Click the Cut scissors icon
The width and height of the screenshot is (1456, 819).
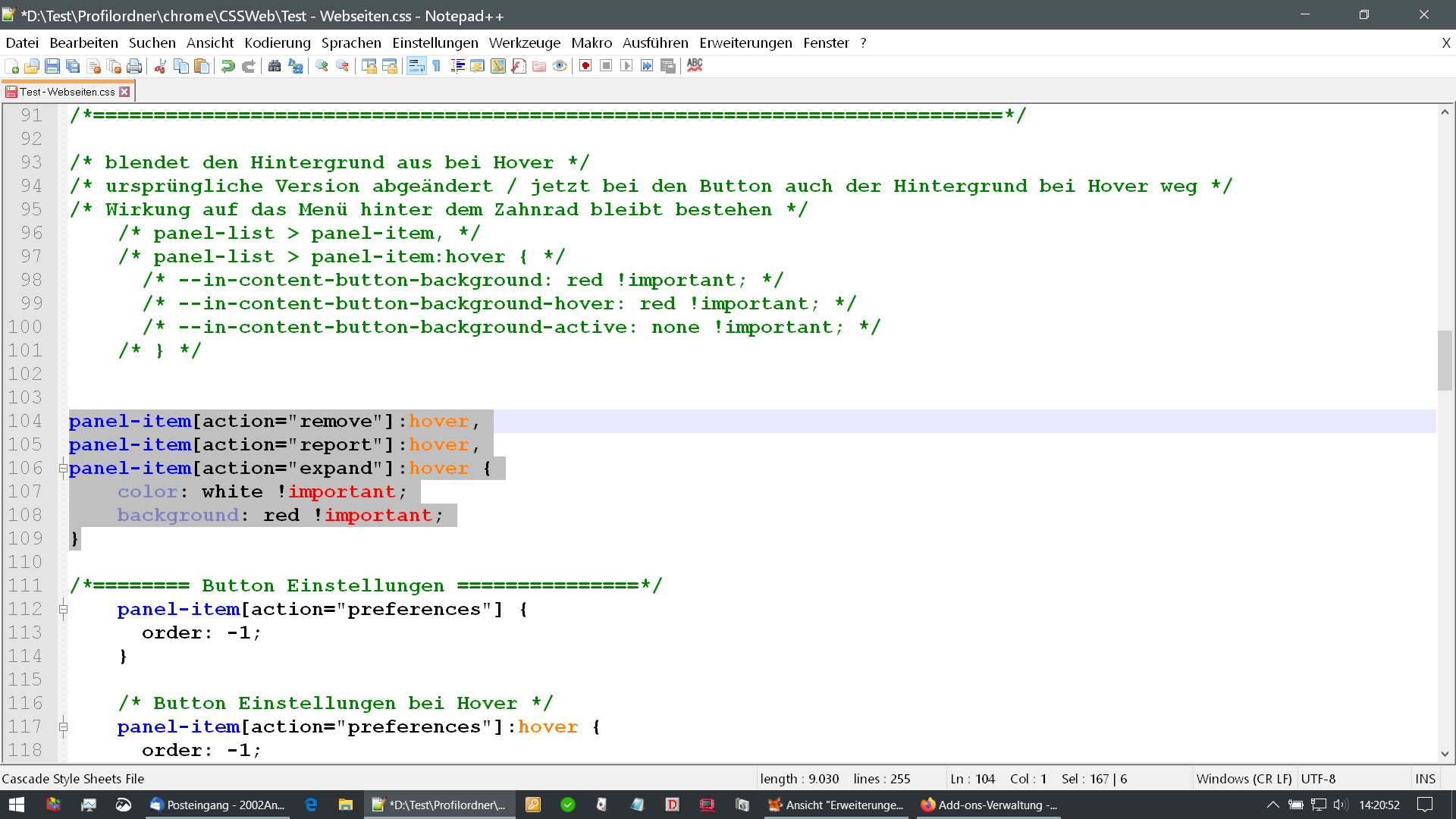coord(160,66)
